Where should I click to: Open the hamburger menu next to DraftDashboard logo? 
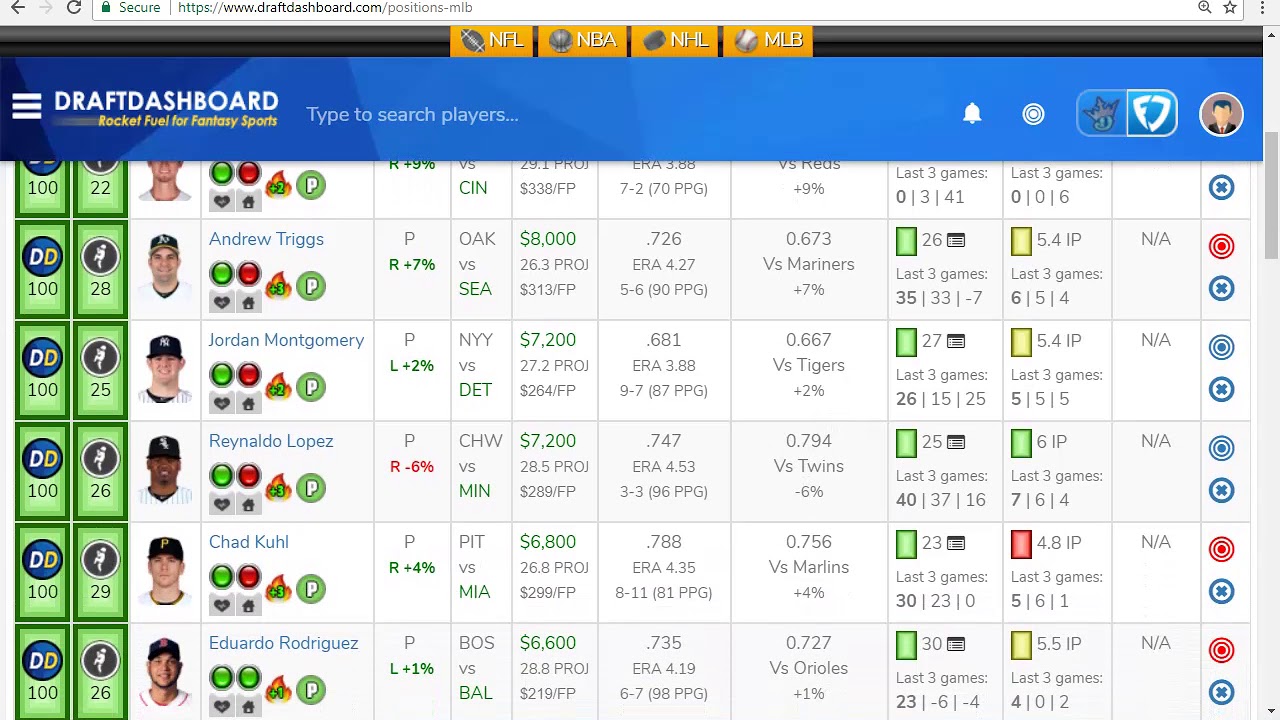(27, 106)
